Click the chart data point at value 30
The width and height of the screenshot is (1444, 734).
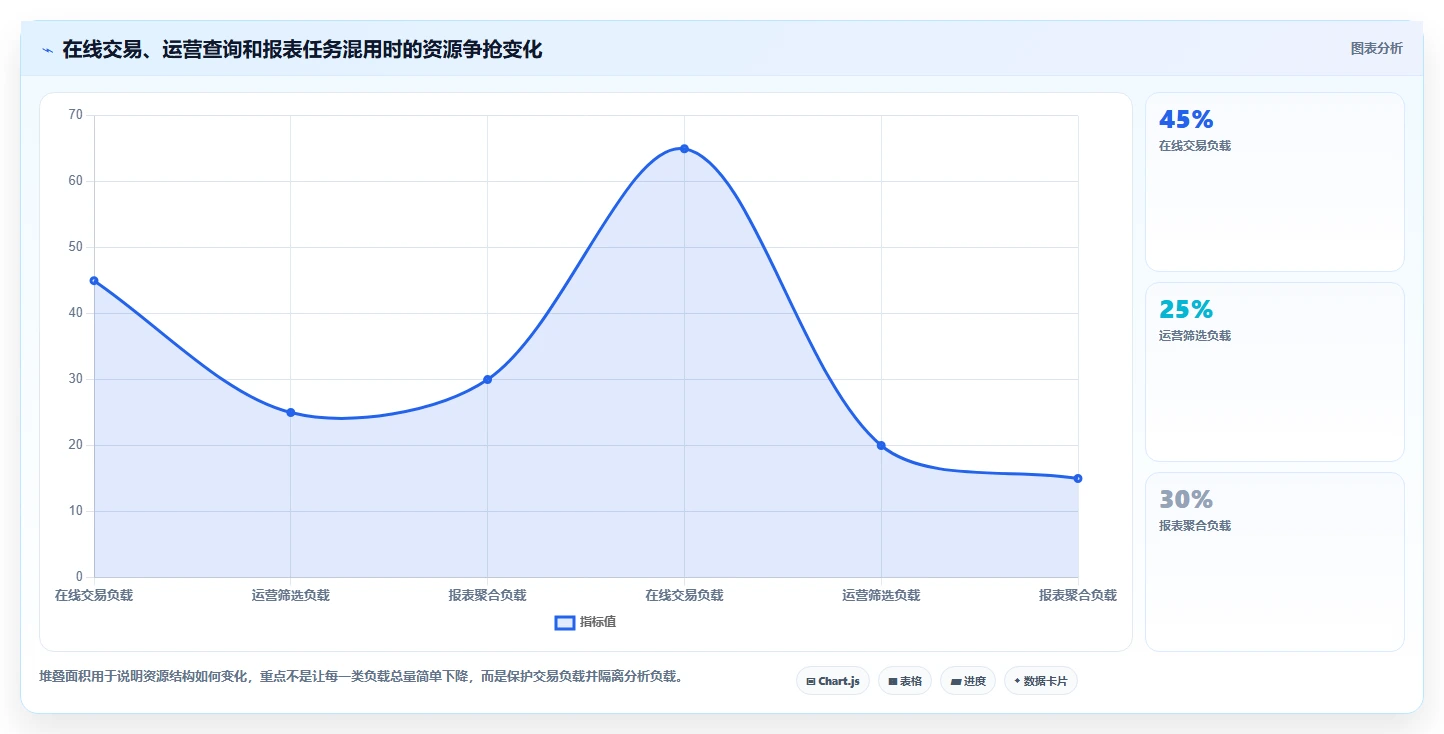488,380
